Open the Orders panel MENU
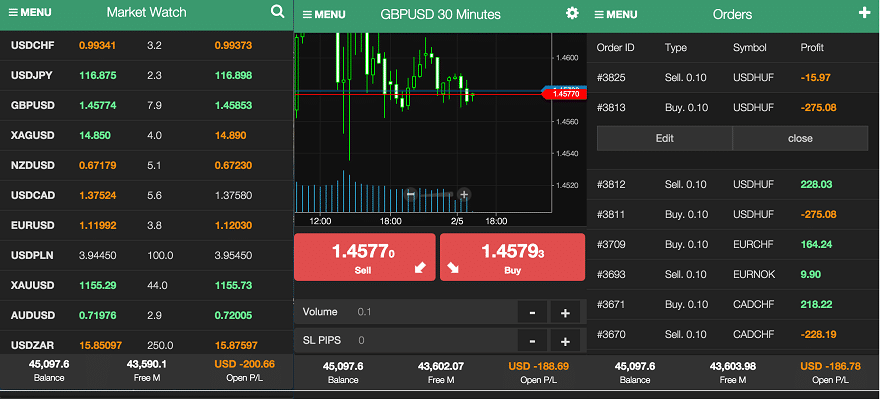Image resolution: width=880 pixels, height=400 pixels. [615, 14]
